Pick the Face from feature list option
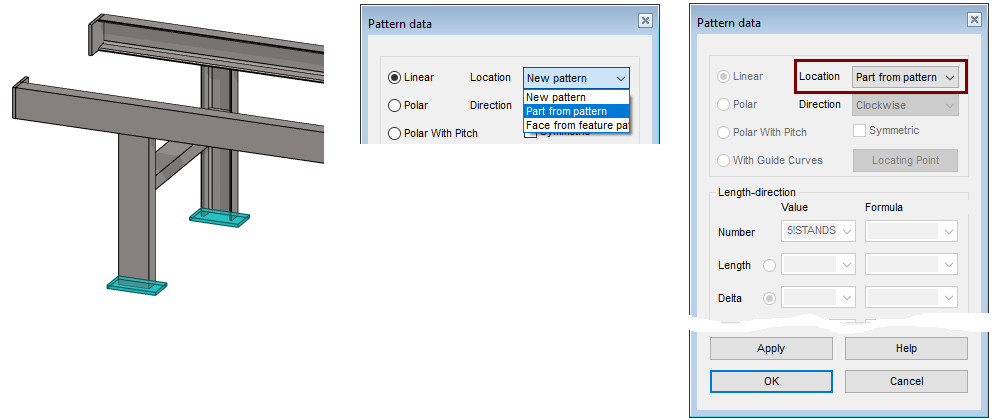Screen dimensions: 992x420 click(x=576, y=125)
